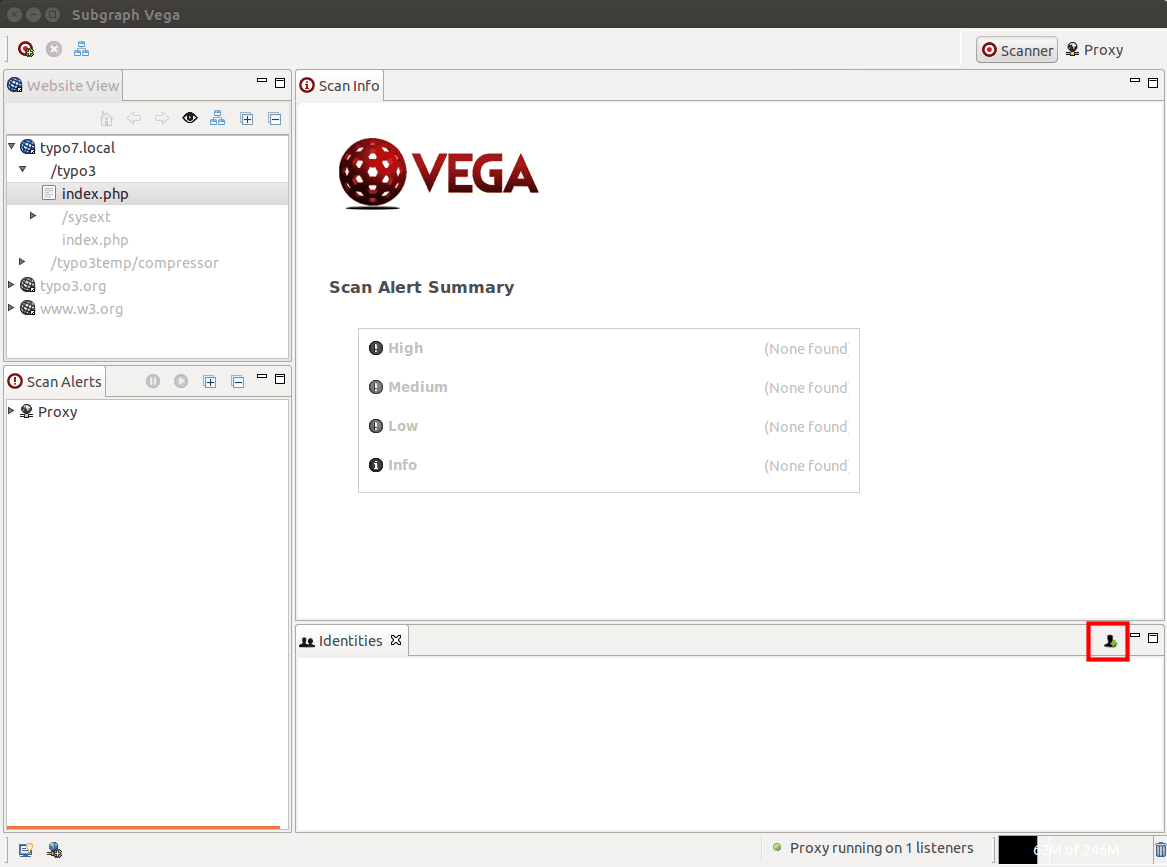Click the home icon in Website View
The height and width of the screenshot is (867, 1167).
point(106,118)
